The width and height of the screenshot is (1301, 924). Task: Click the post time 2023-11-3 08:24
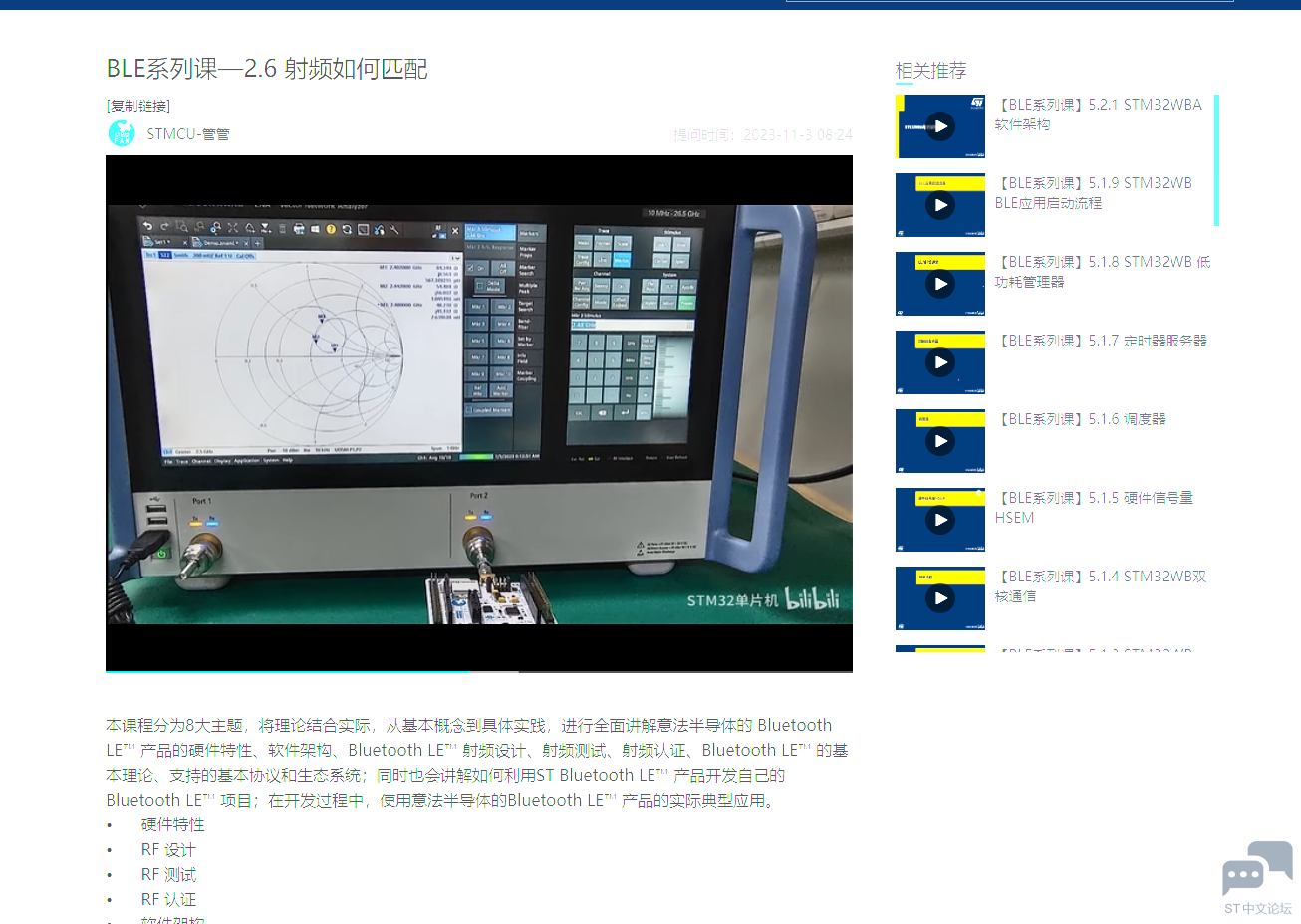pyautogui.click(x=763, y=135)
